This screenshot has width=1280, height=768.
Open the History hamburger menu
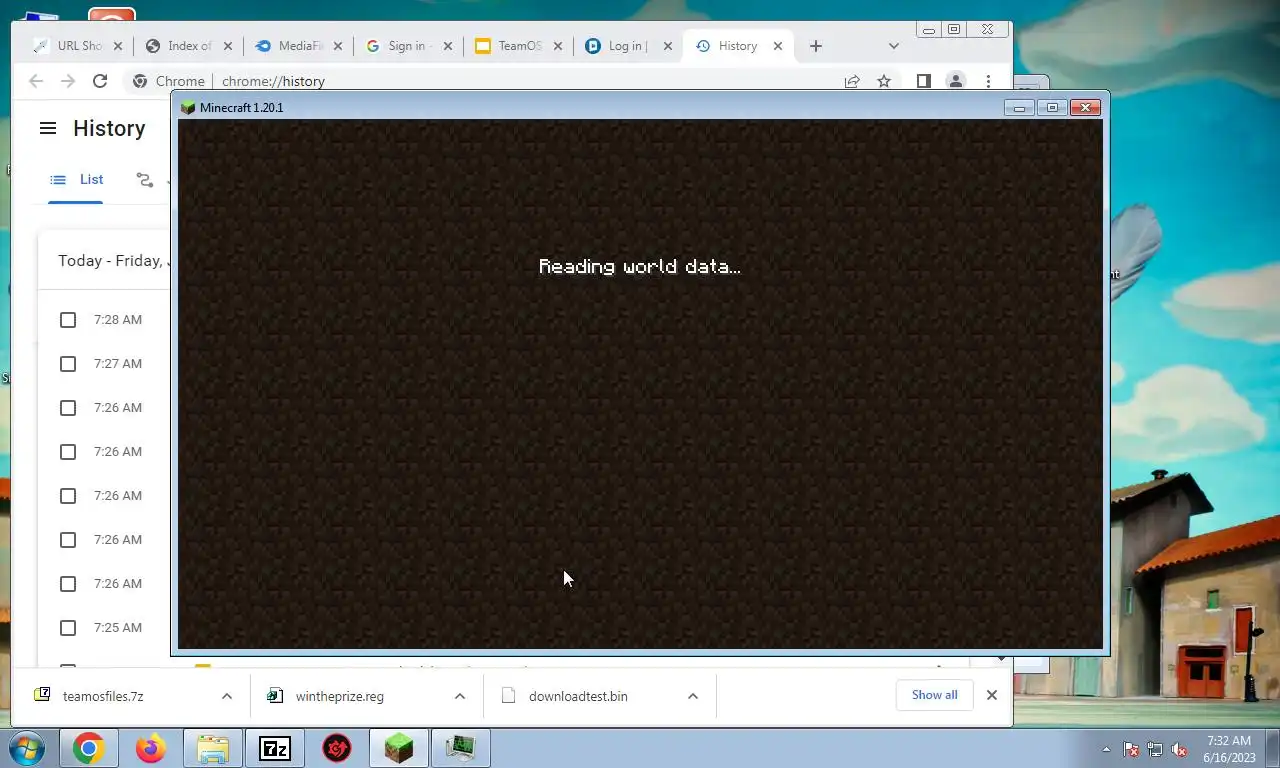[x=47, y=128]
